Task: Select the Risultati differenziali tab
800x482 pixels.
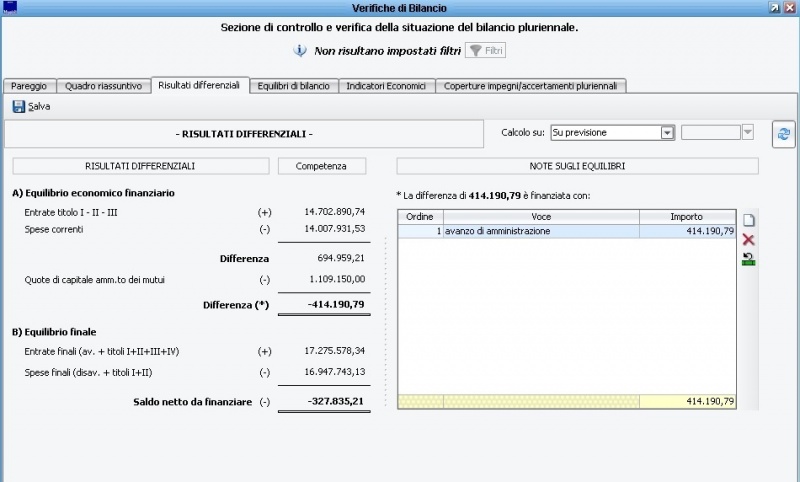Action: [199, 85]
